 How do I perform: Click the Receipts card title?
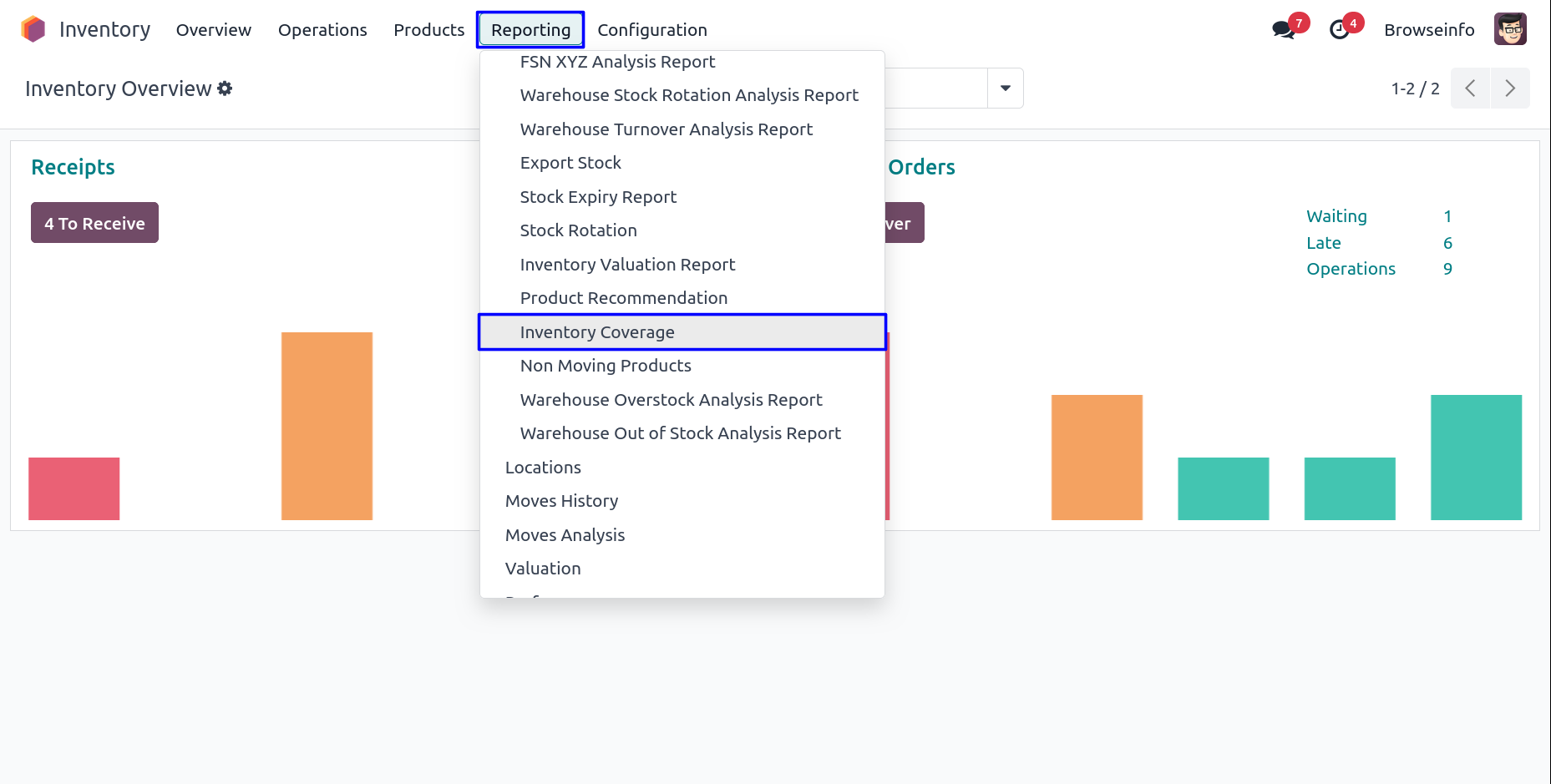(73, 167)
